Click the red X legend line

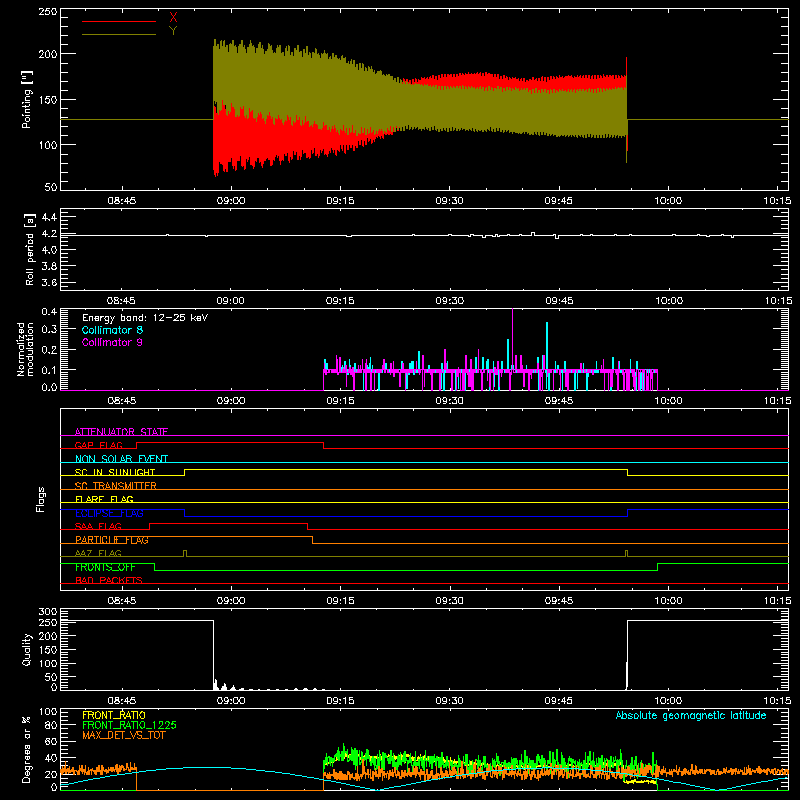[119, 21]
